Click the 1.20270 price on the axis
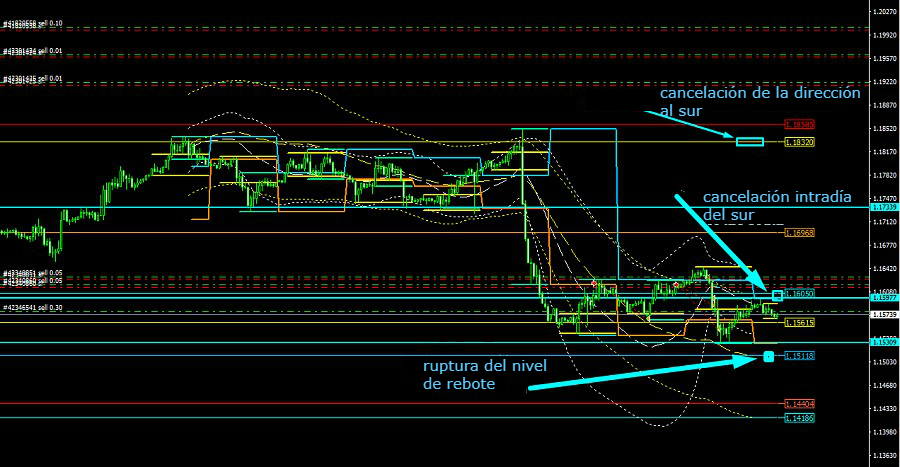 883,12
